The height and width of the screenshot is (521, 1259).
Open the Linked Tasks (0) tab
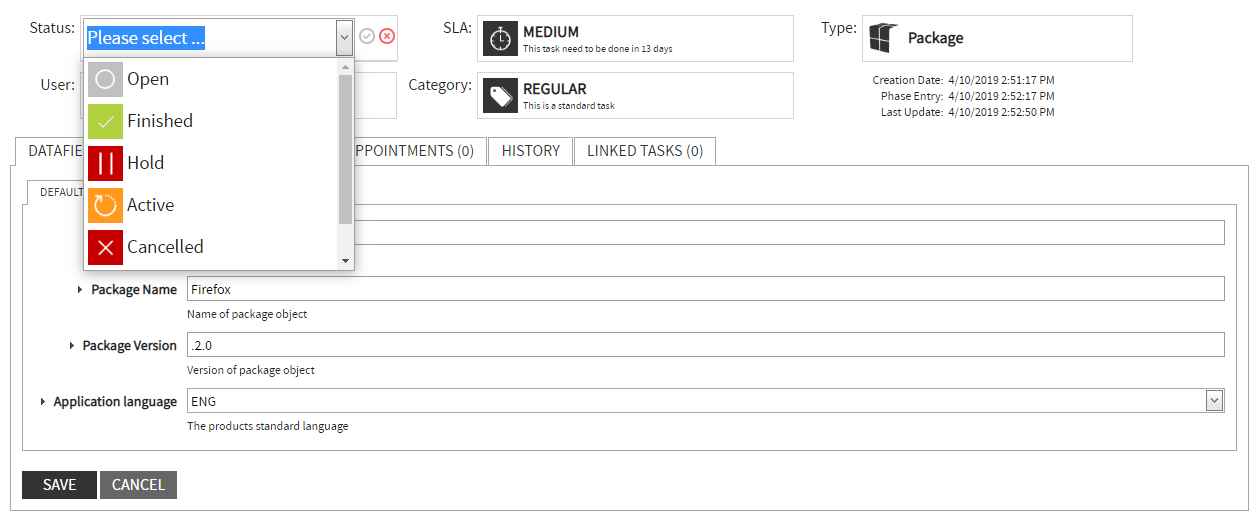[x=645, y=151]
